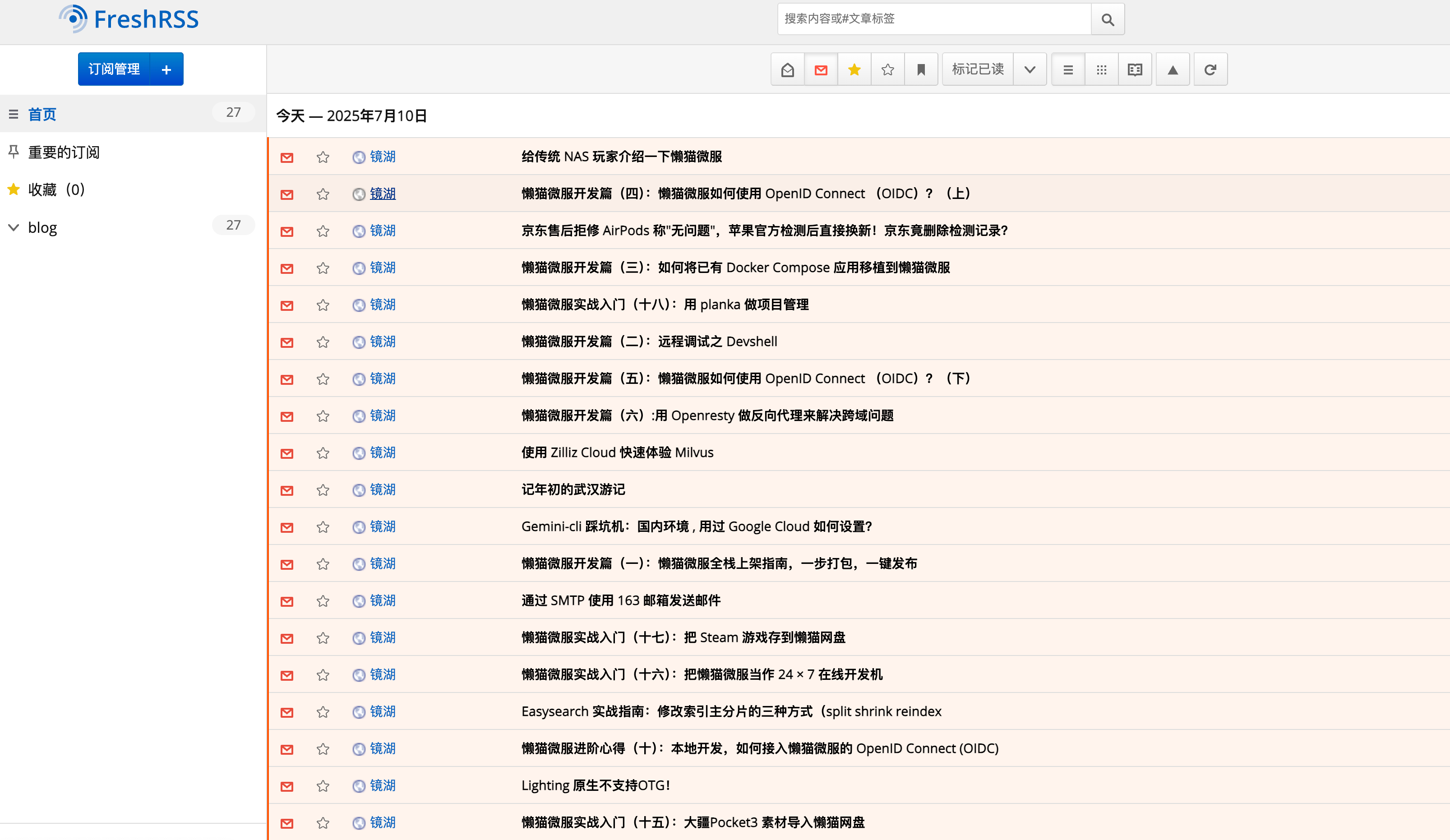Show read articles filter icon

(x=788, y=69)
